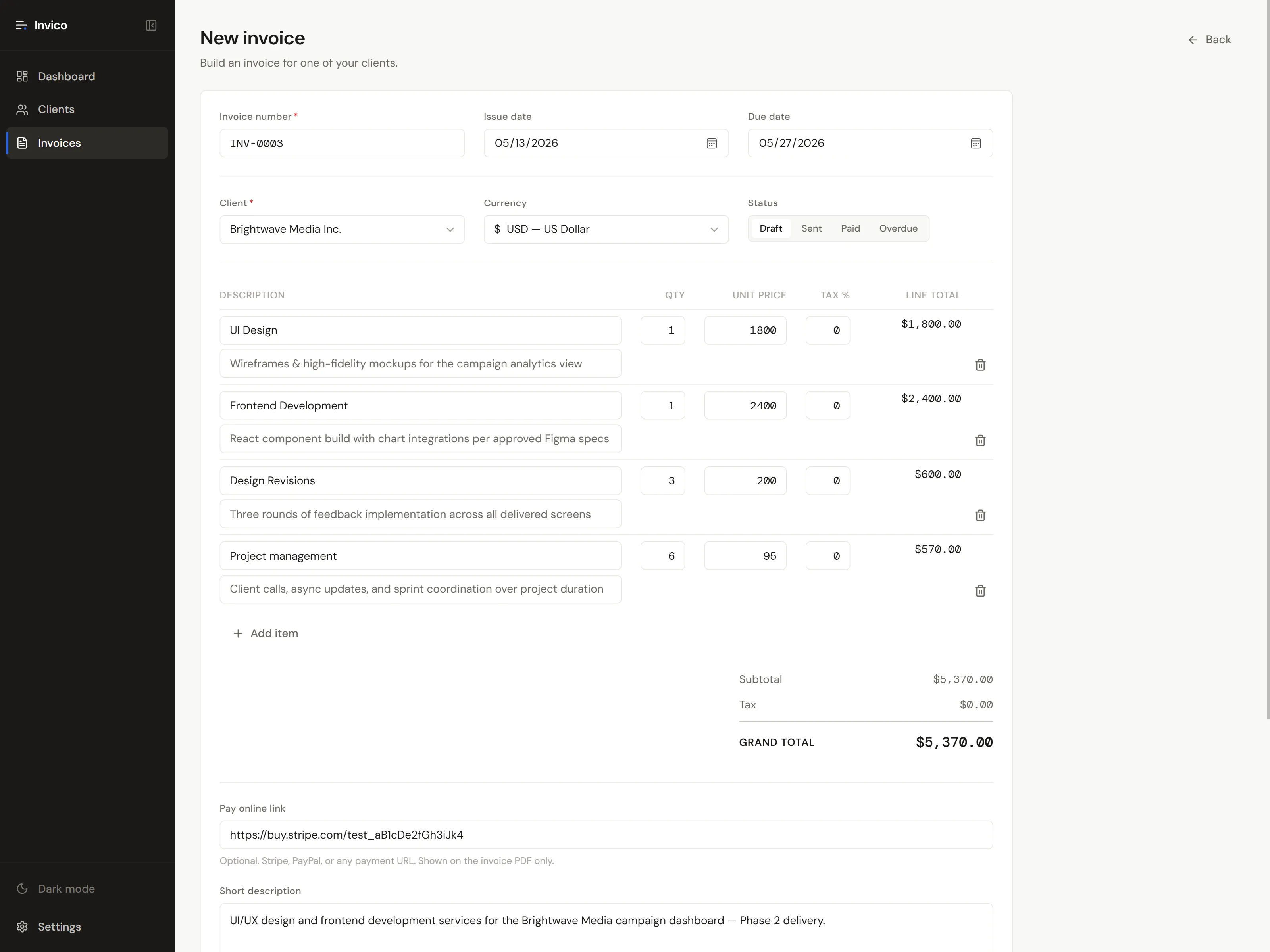Open Settings page
The width and height of the screenshot is (1270, 952).
coord(87,927)
